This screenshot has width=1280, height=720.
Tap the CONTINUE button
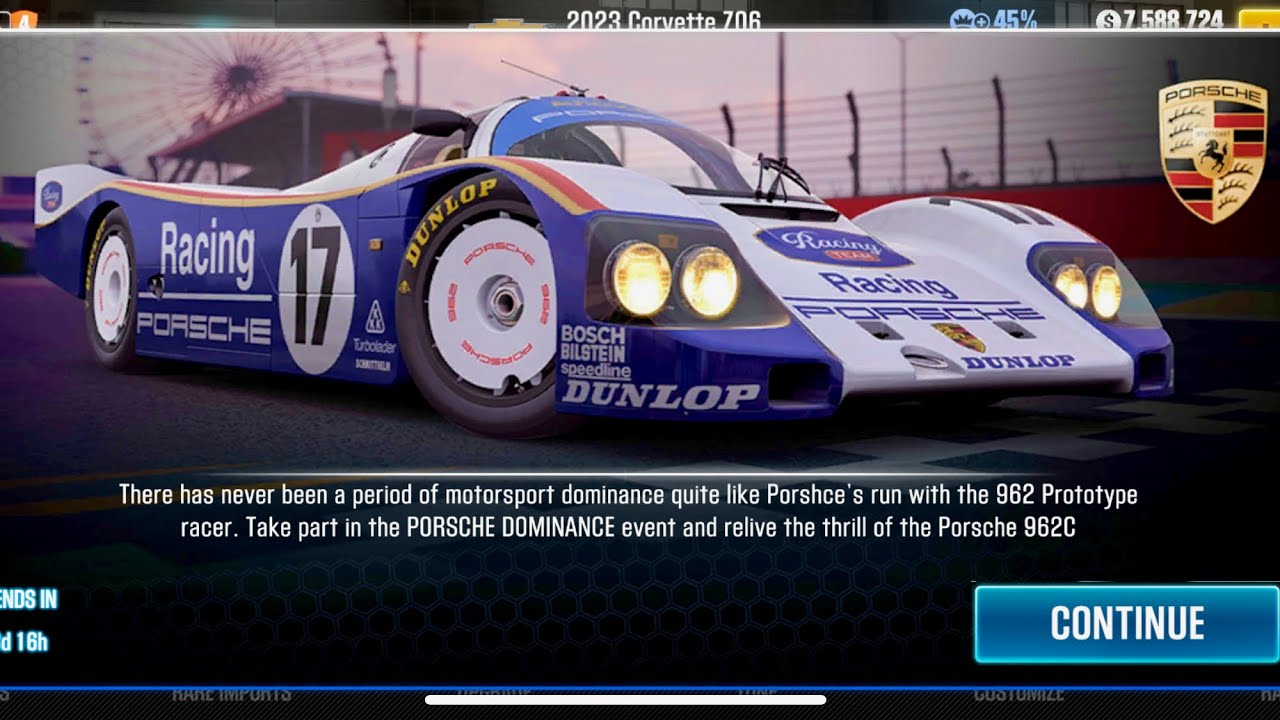click(1127, 624)
